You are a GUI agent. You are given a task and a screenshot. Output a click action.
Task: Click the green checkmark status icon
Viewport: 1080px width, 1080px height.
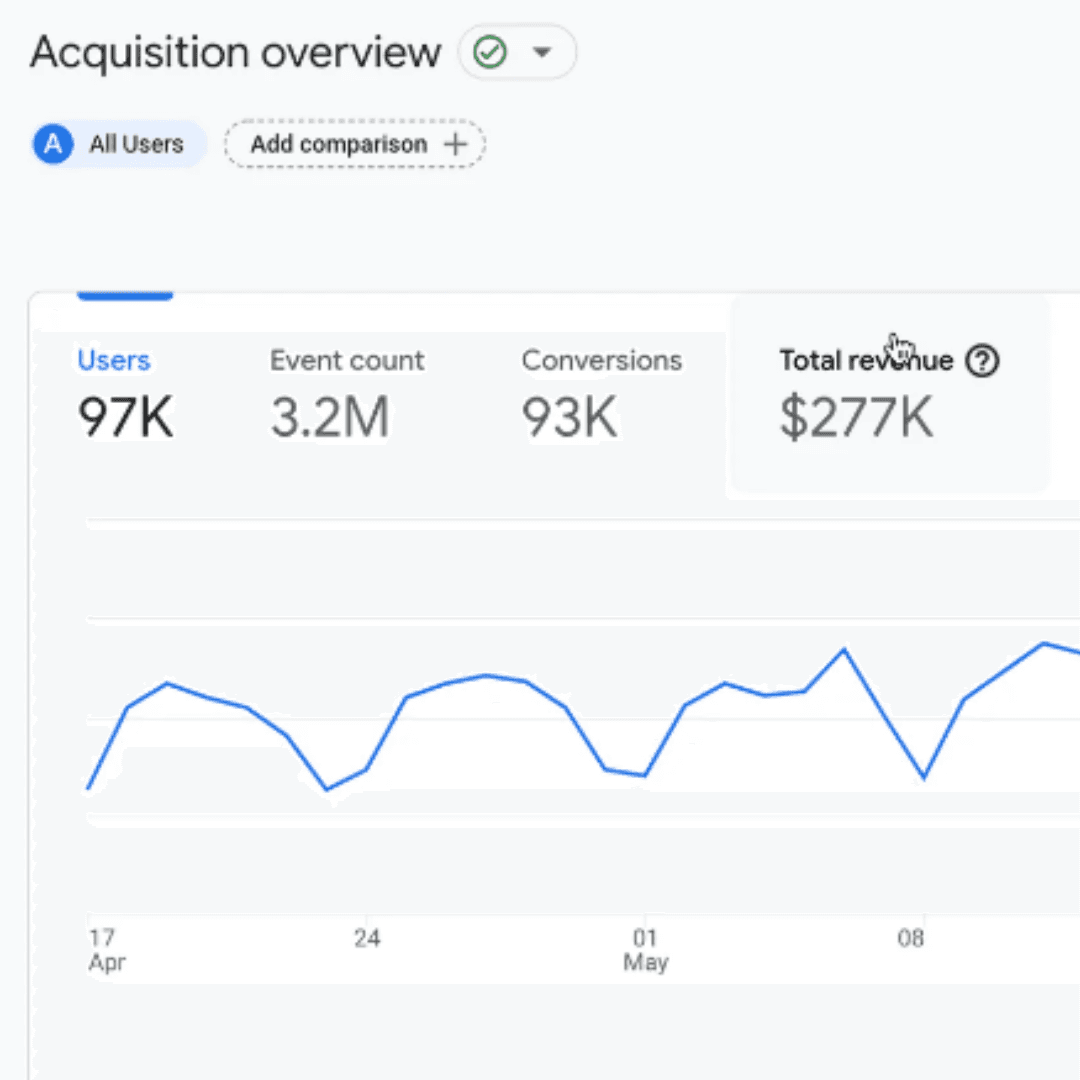(490, 52)
